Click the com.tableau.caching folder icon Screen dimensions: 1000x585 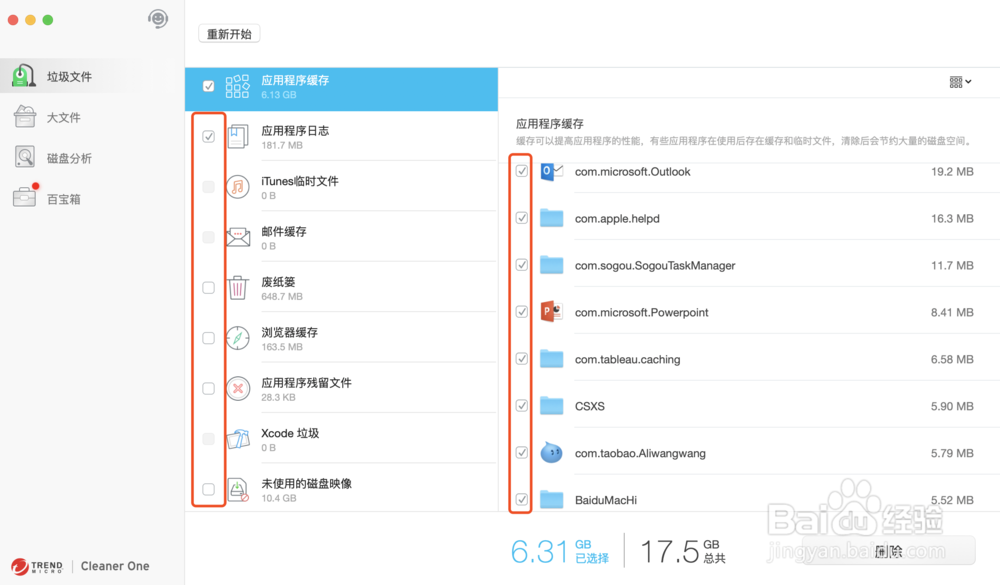pyautogui.click(x=552, y=359)
